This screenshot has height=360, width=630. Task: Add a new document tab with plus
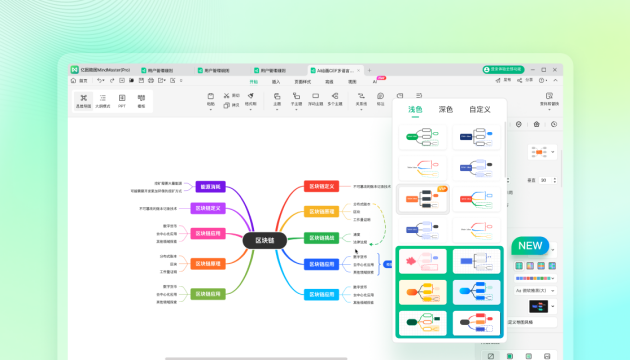tap(369, 70)
